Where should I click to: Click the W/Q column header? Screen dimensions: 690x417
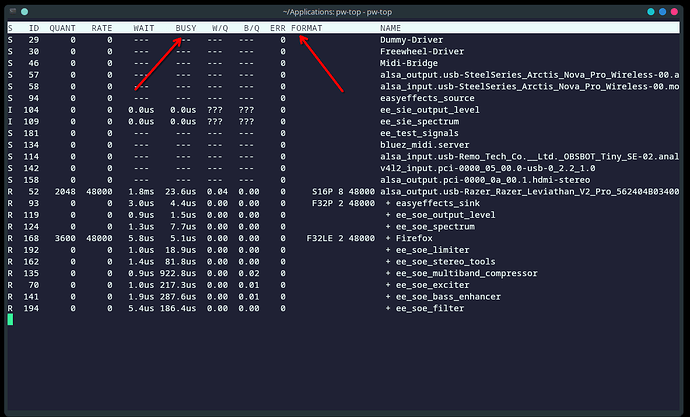pyautogui.click(x=220, y=28)
